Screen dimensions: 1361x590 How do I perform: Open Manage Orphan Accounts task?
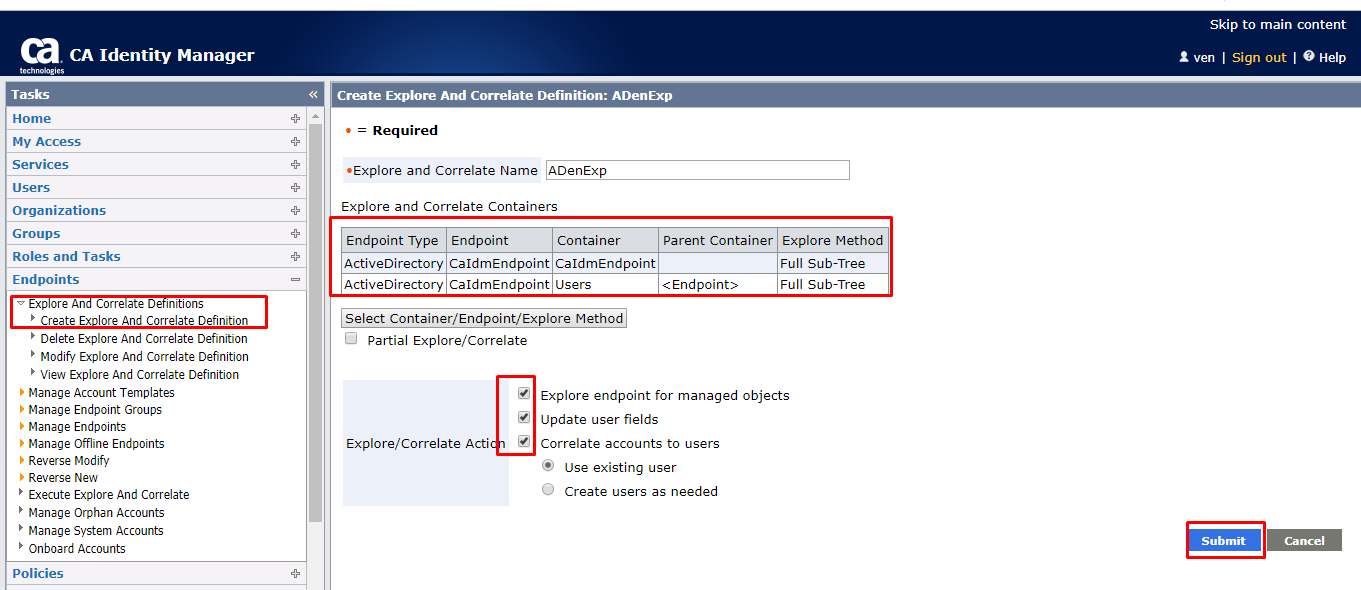[x=96, y=513]
